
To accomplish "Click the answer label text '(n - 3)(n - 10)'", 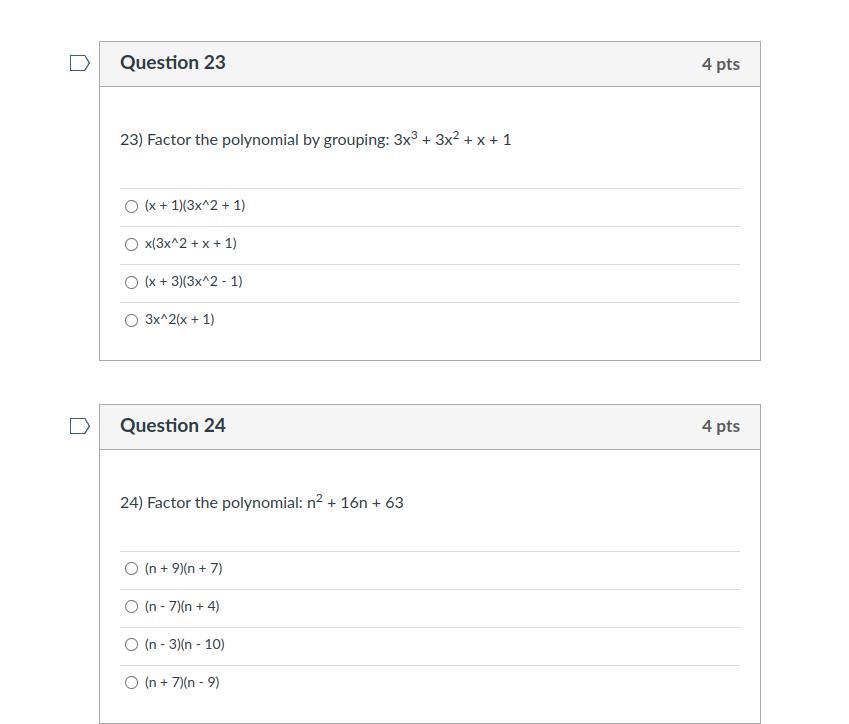I will pyautogui.click(x=185, y=644).
